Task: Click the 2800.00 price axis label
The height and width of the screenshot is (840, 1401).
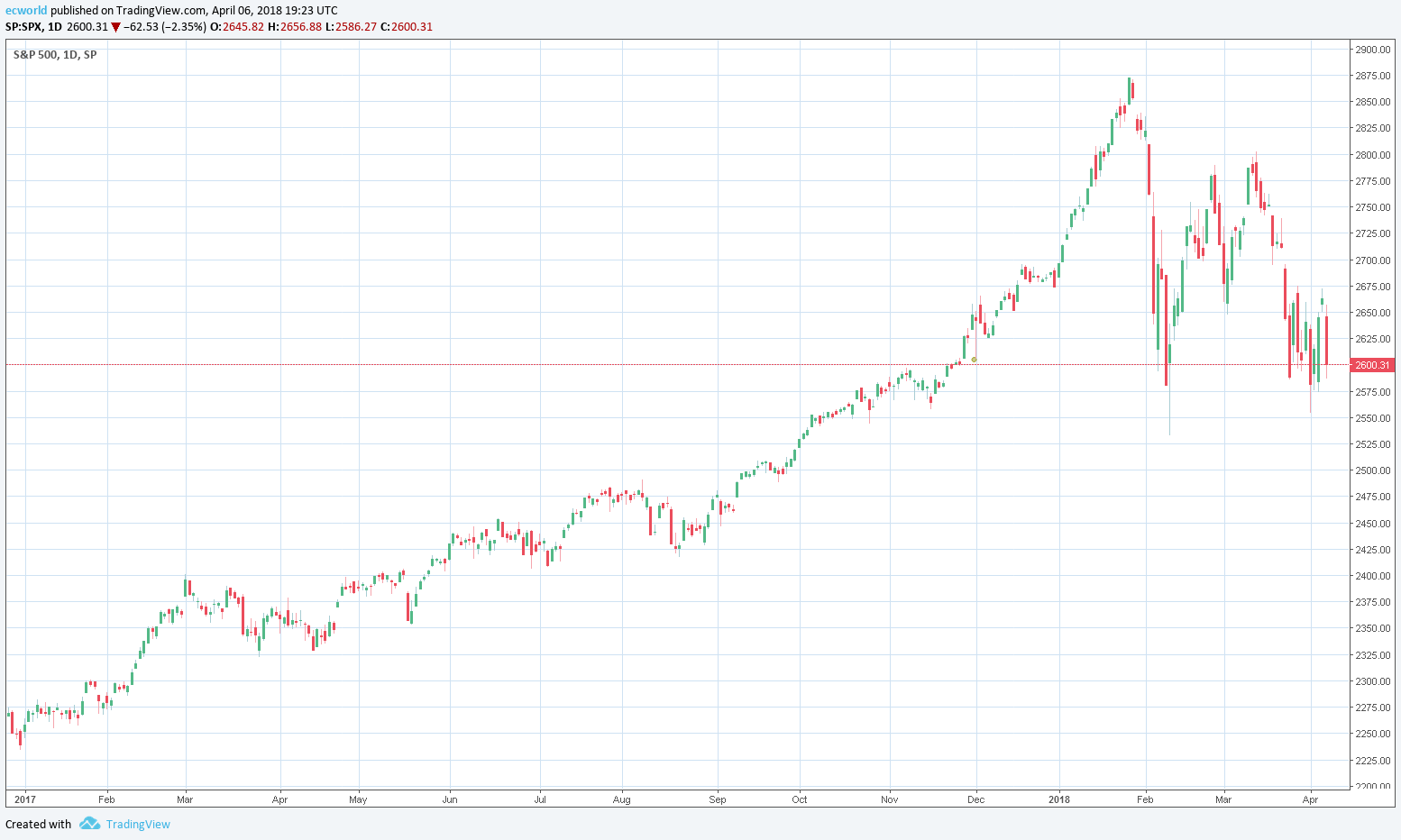Action: (x=1373, y=155)
